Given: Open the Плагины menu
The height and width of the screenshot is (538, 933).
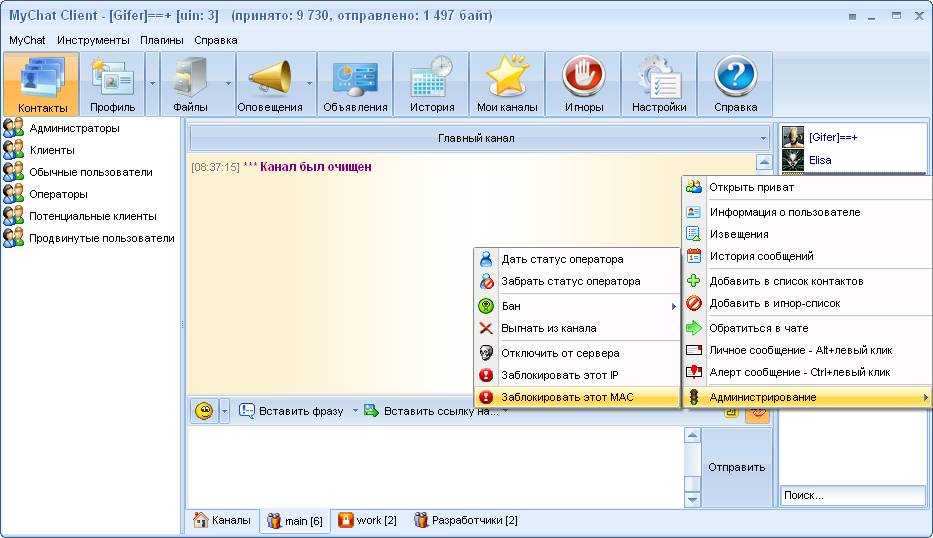Looking at the screenshot, I should (x=162, y=40).
